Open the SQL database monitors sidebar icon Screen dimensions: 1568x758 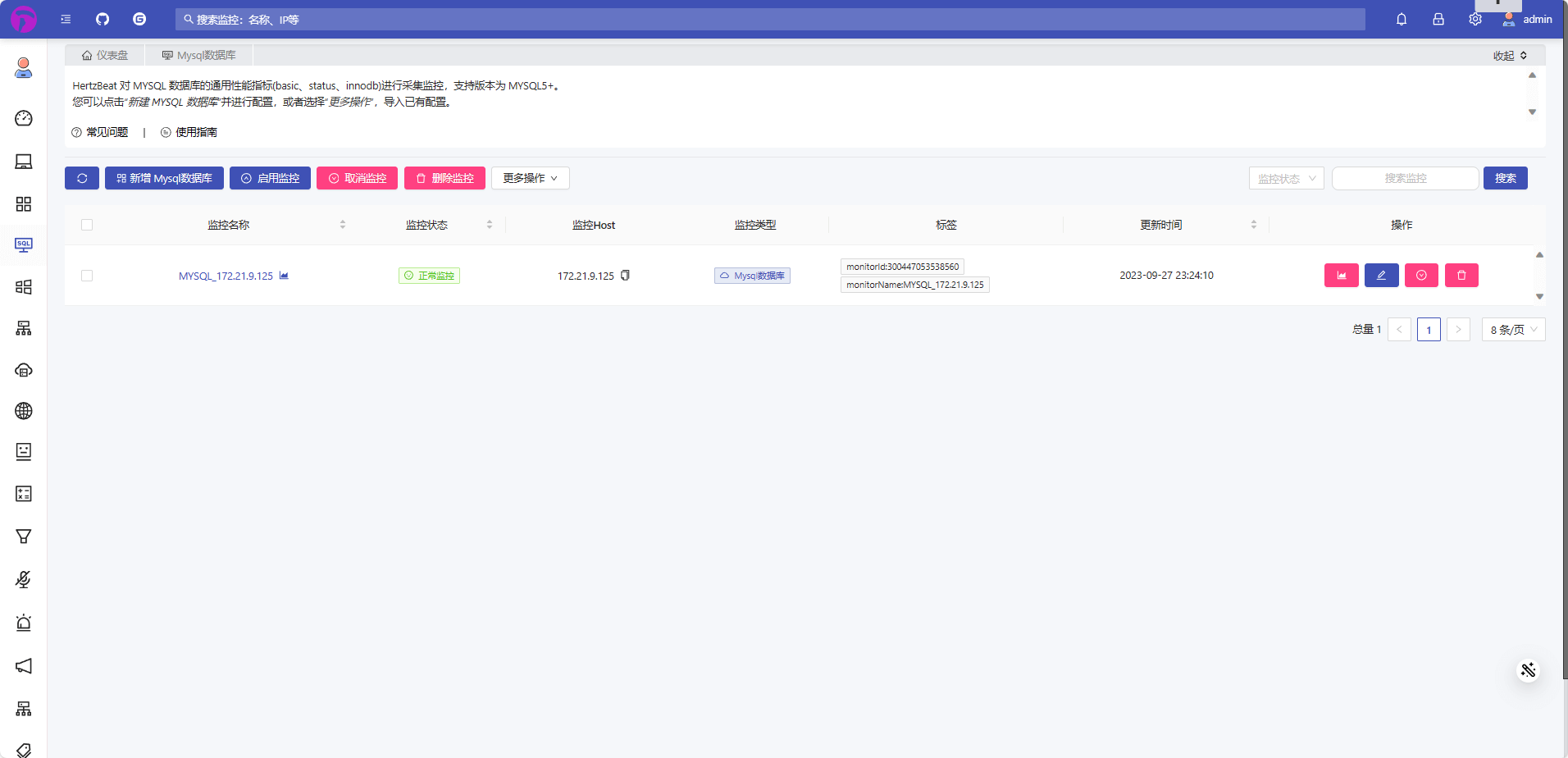click(23, 244)
